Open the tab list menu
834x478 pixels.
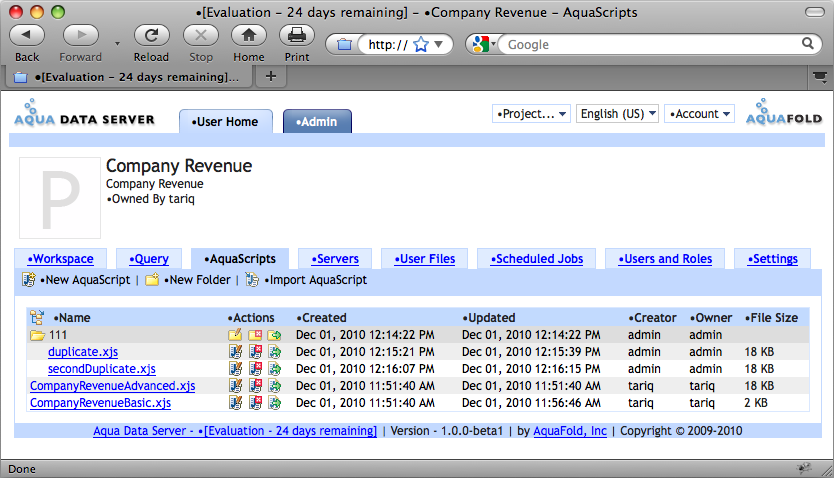coord(820,78)
